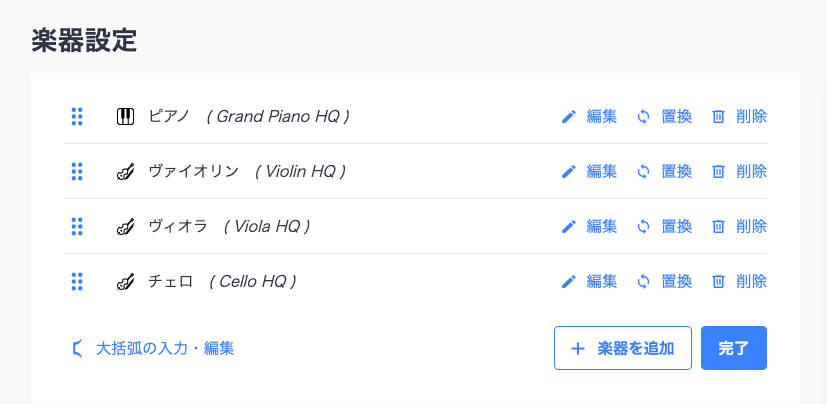This screenshot has width=827, height=404.
Task: Delete the ピアノ instrument
Action: 739,116
